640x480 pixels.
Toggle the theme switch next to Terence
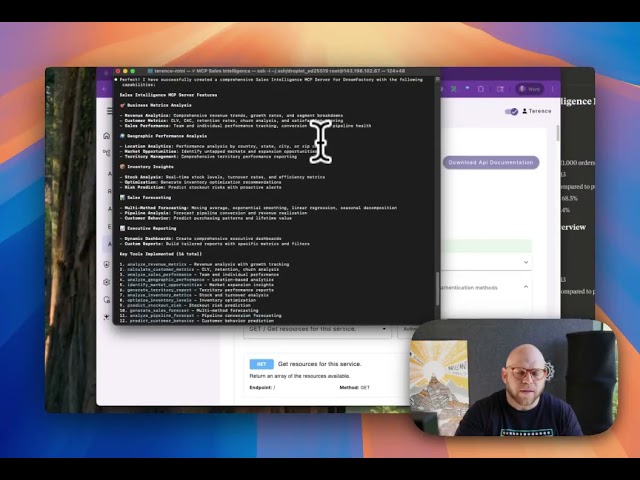click(511, 111)
